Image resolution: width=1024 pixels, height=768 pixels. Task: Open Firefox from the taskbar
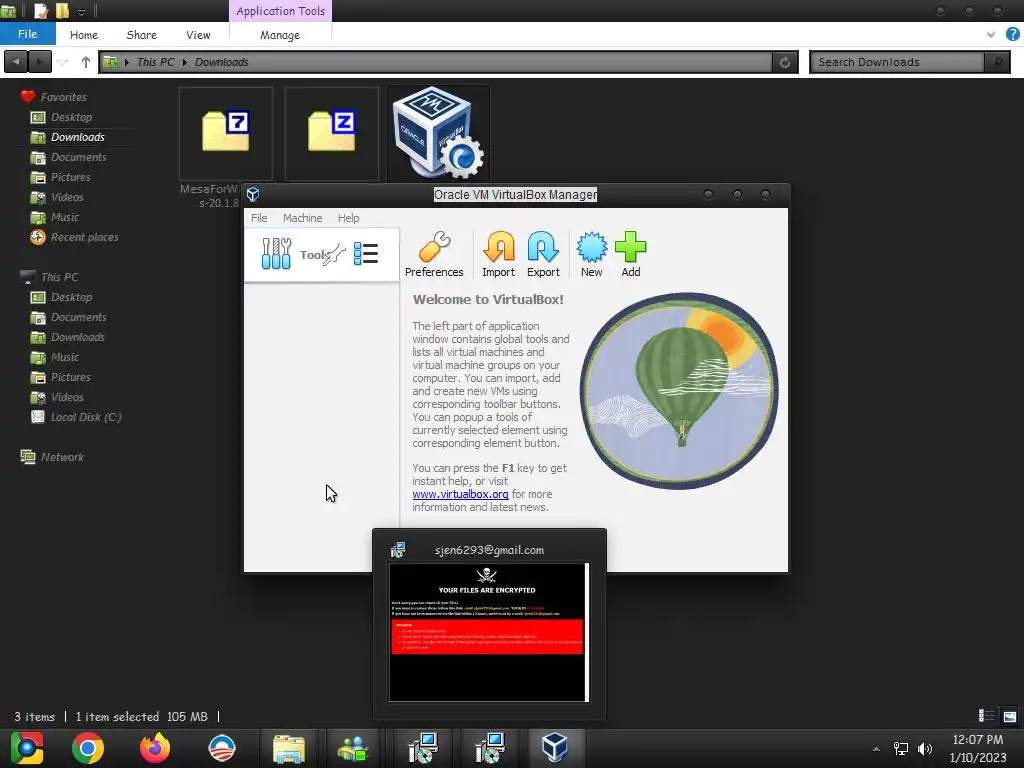click(x=155, y=748)
